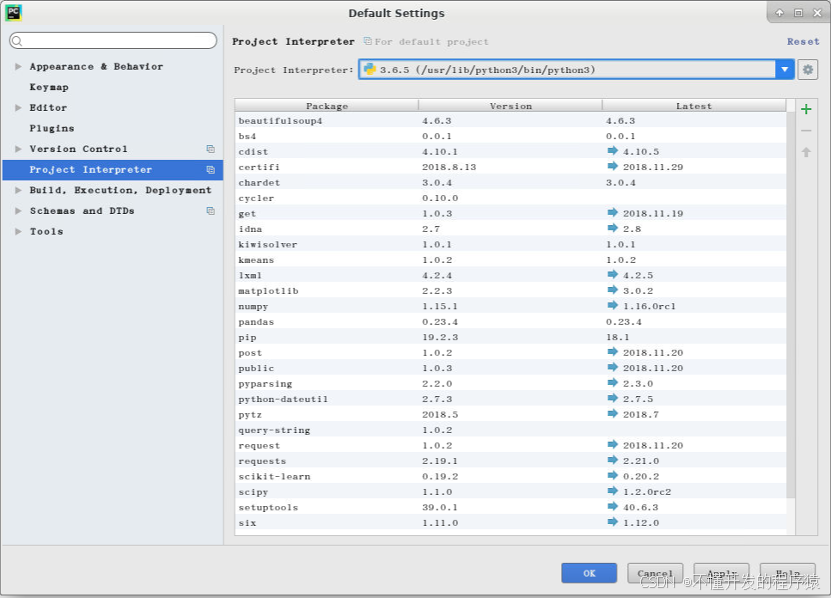Open the Keymap settings page
The width and height of the screenshot is (832, 598).
(x=49, y=87)
